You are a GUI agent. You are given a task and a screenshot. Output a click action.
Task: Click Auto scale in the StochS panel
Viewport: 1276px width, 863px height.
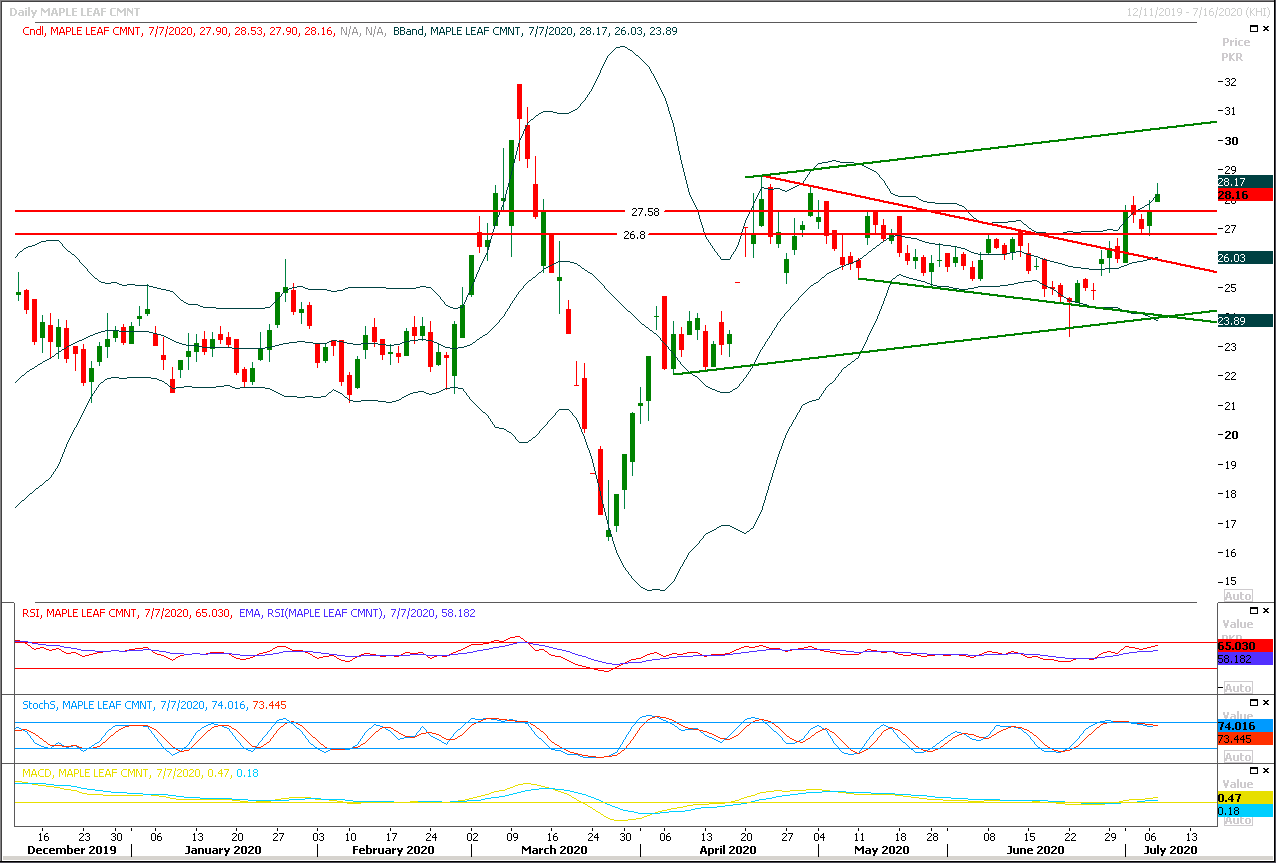pos(1238,757)
